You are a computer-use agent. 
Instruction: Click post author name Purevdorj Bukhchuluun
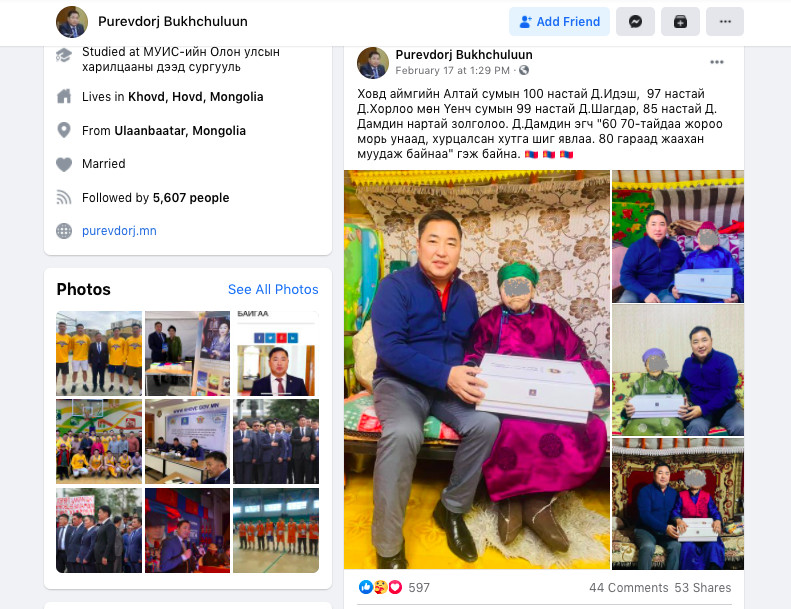(x=464, y=54)
